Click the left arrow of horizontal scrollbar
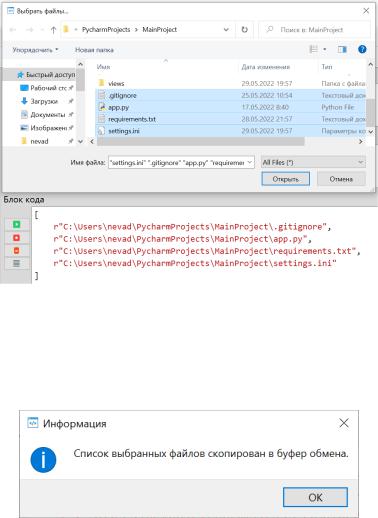This screenshot has width=378, height=518. pos(92,141)
